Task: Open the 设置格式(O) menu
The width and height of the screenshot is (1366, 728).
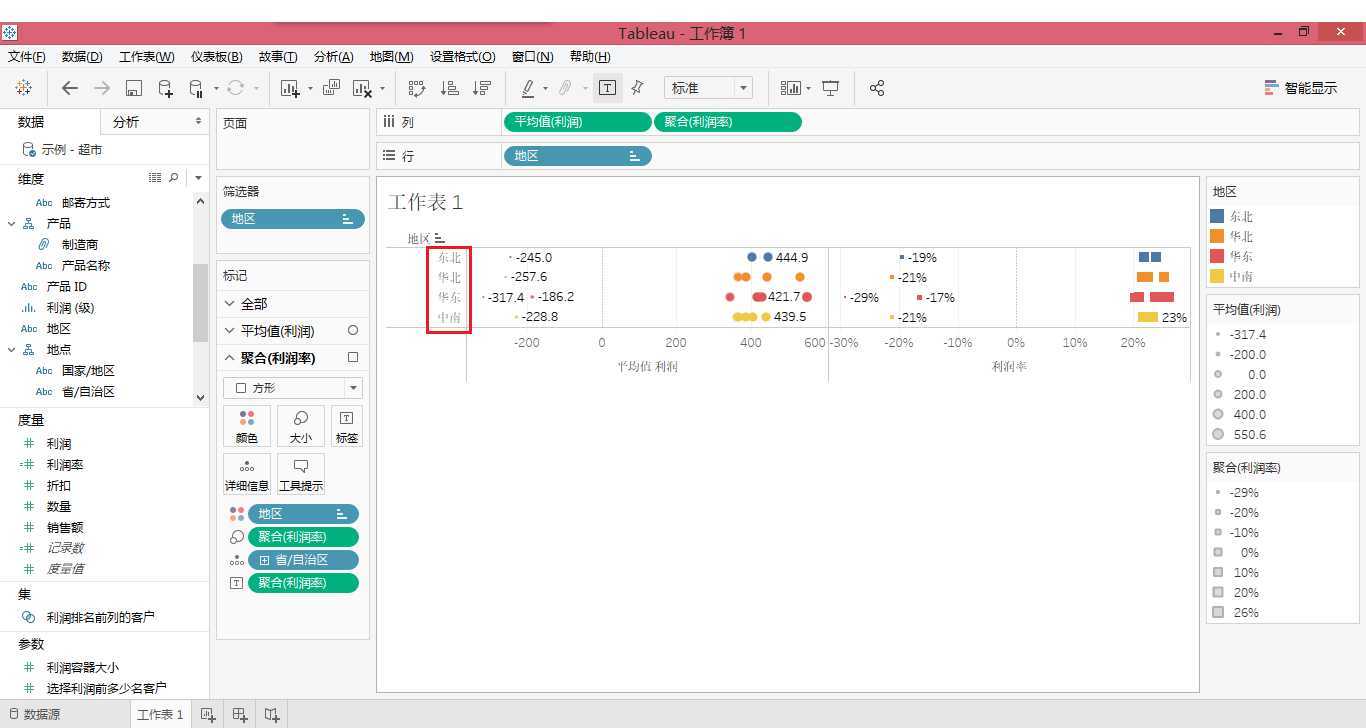Action: tap(463, 57)
